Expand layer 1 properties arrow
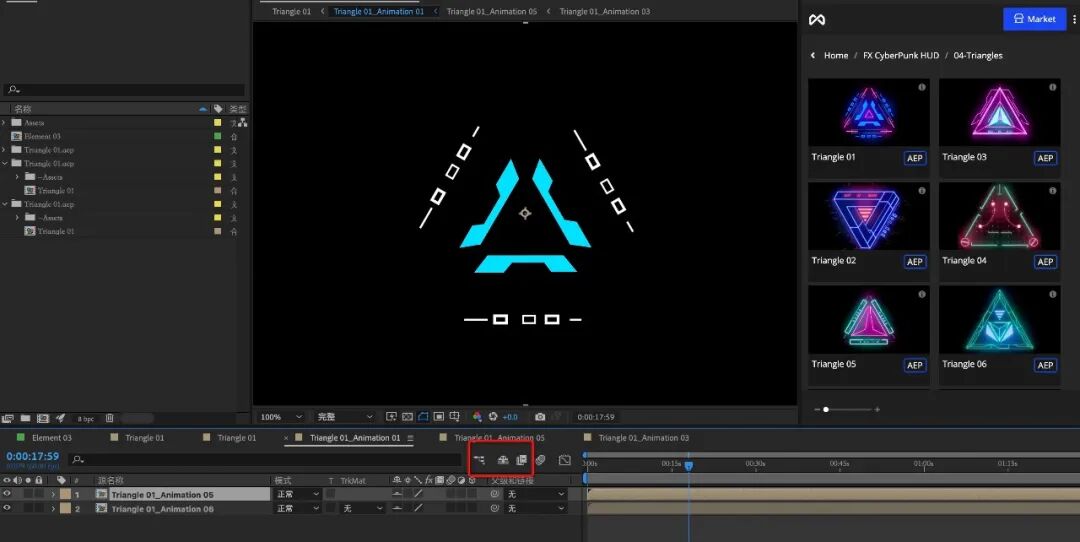This screenshot has width=1080, height=542. [x=53, y=494]
